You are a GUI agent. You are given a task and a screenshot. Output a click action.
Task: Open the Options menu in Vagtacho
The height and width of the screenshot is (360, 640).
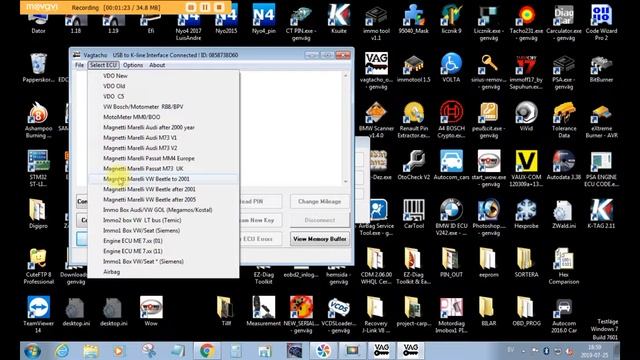[x=133, y=65]
